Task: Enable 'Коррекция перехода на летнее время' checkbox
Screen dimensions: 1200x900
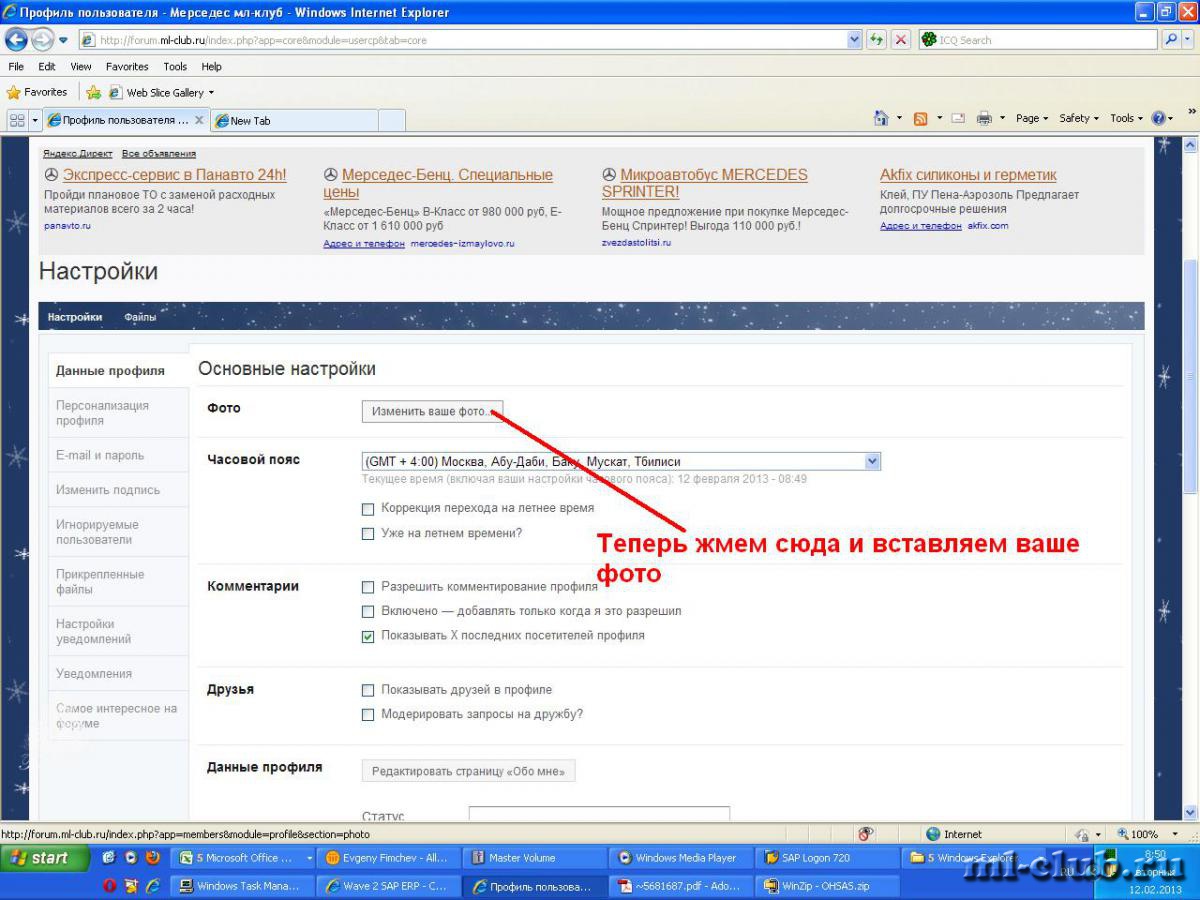Action: (368, 509)
